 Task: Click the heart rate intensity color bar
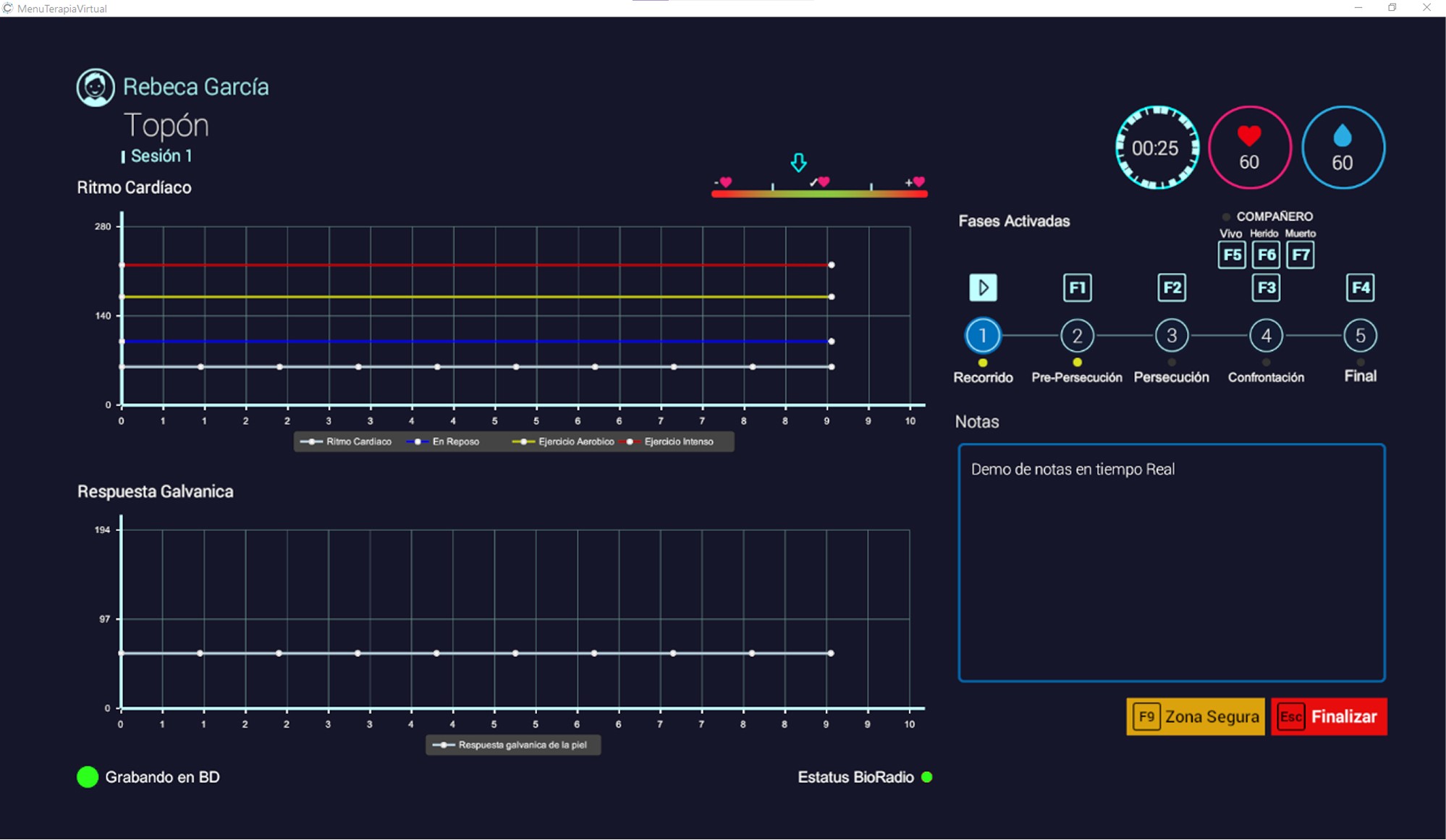coord(819,194)
